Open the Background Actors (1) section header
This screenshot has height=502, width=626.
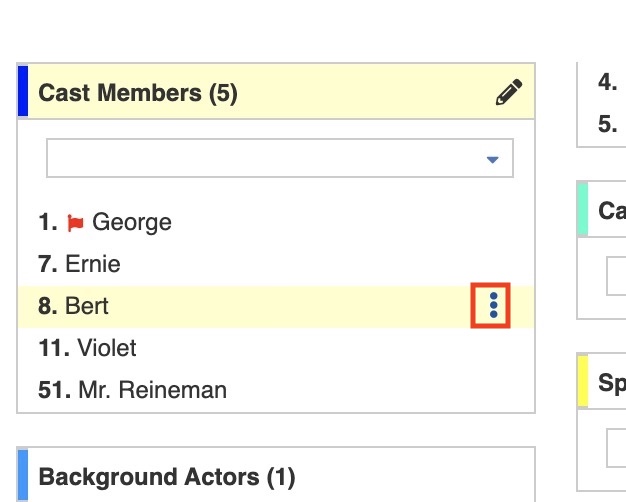pyautogui.click(x=167, y=477)
